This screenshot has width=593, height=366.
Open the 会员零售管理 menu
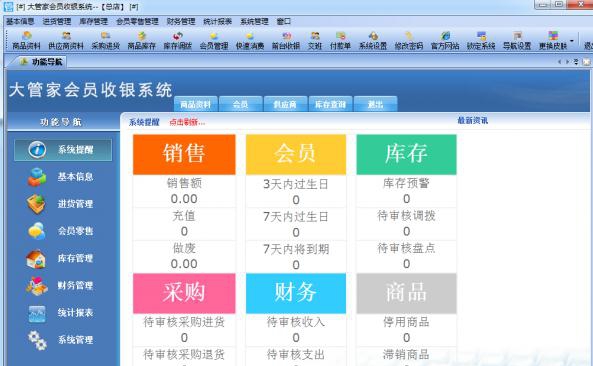pyautogui.click(x=137, y=22)
